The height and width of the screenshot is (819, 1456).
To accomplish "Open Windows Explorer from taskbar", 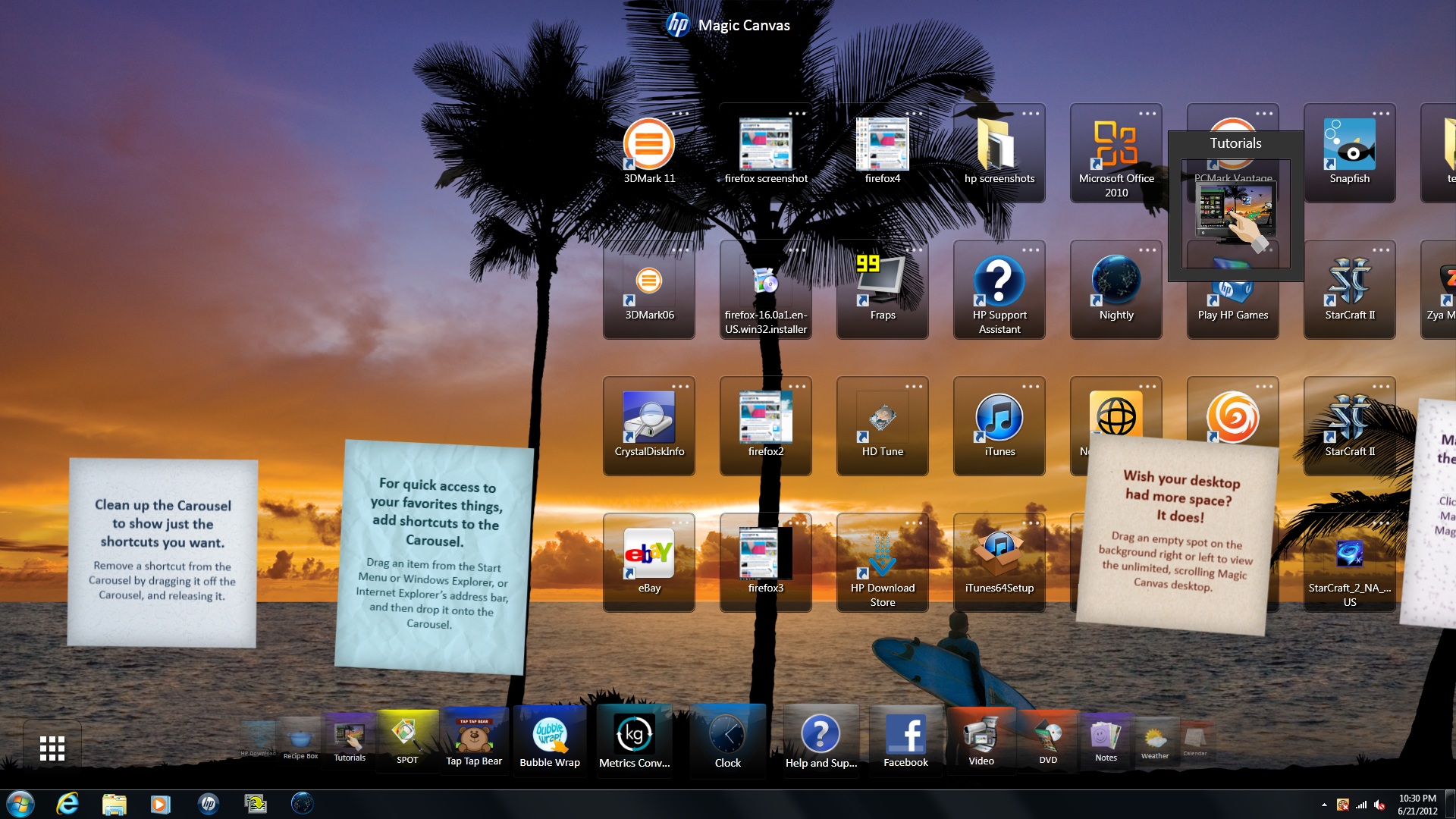I will 114,804.
